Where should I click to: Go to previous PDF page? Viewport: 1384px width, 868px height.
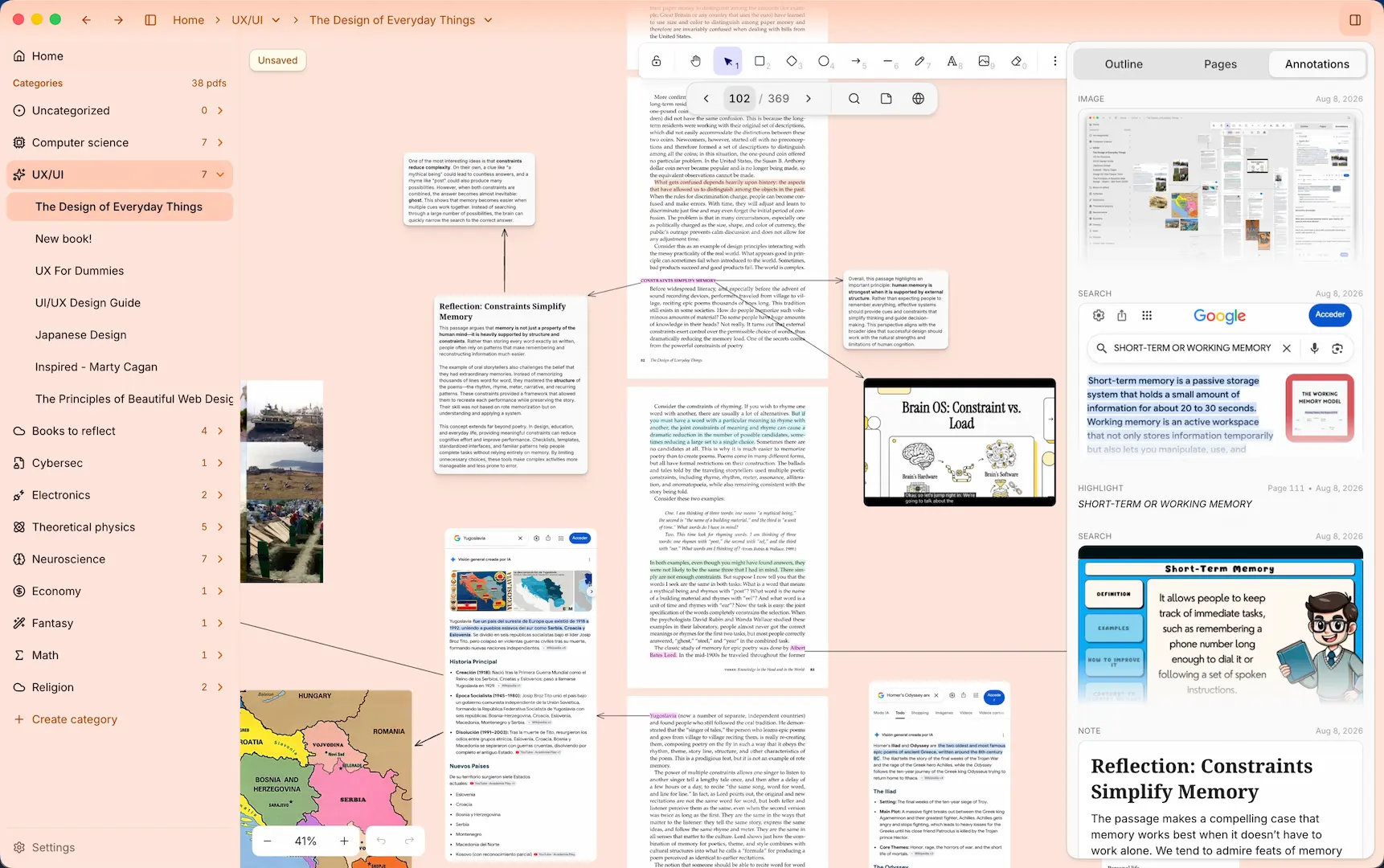click(706, 98)
